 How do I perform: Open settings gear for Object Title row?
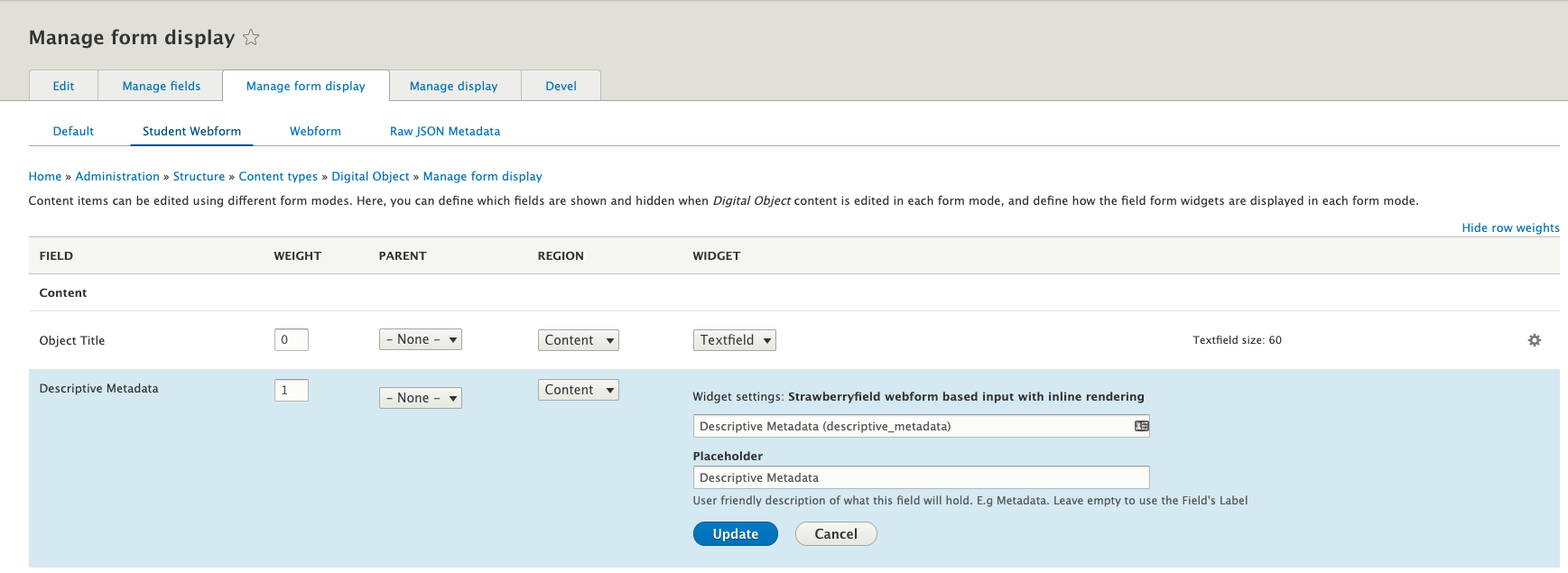coord(1534,340)
